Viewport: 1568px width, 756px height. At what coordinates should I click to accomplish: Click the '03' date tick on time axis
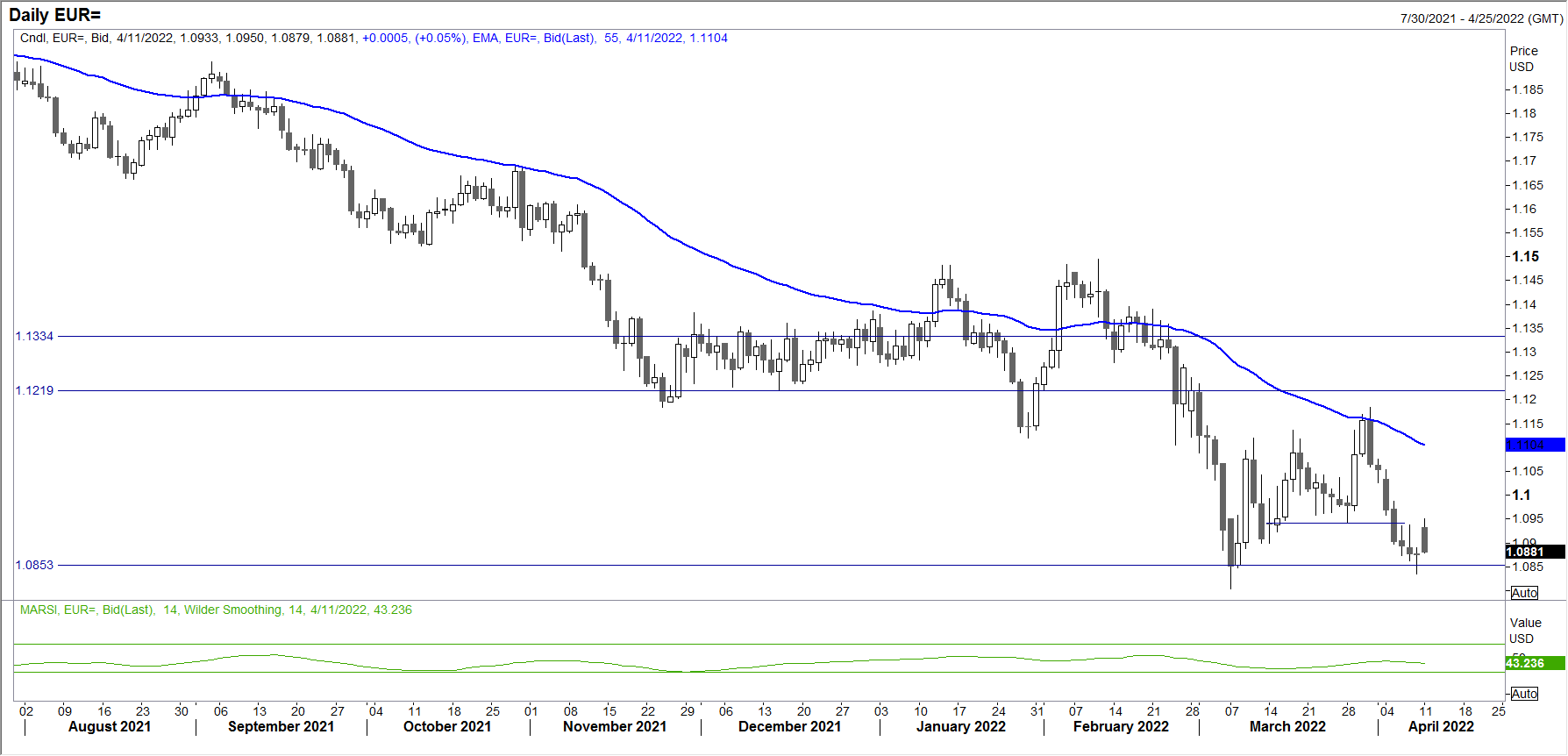click(881, 711)
